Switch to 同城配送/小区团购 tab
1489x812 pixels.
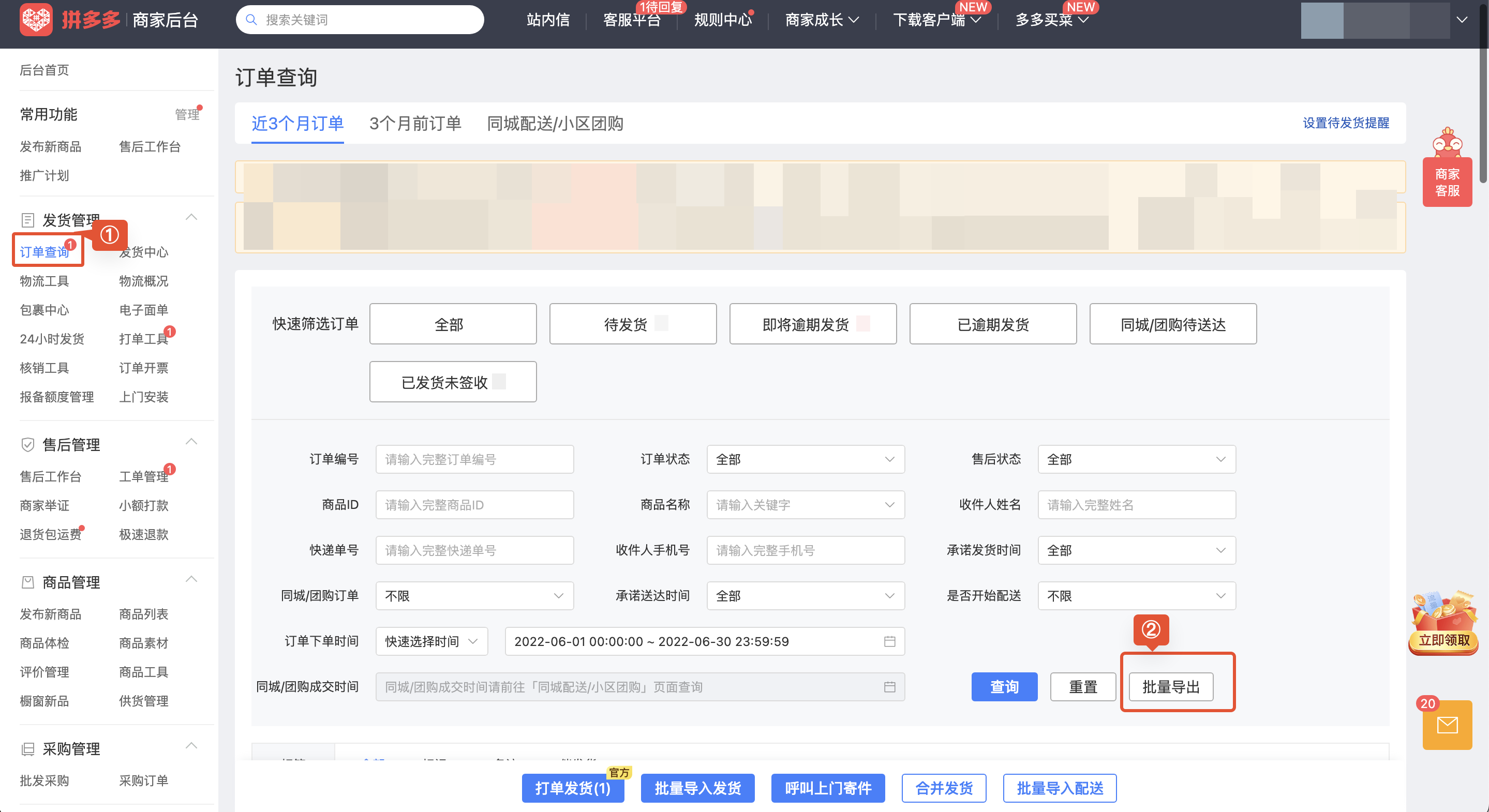(x=555, y=123)
